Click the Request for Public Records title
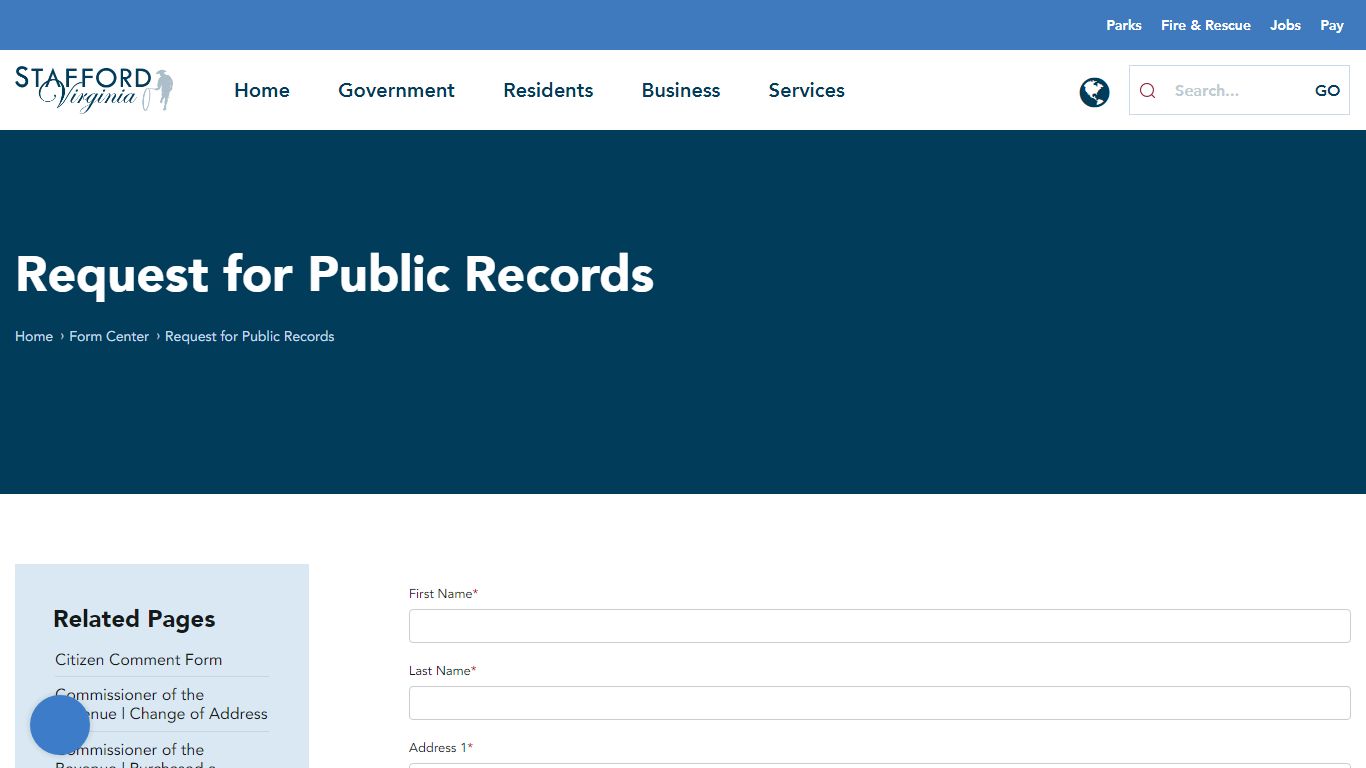Viewport: 1366px width, 768px height. pyautogui.click(x=334, y=274)
